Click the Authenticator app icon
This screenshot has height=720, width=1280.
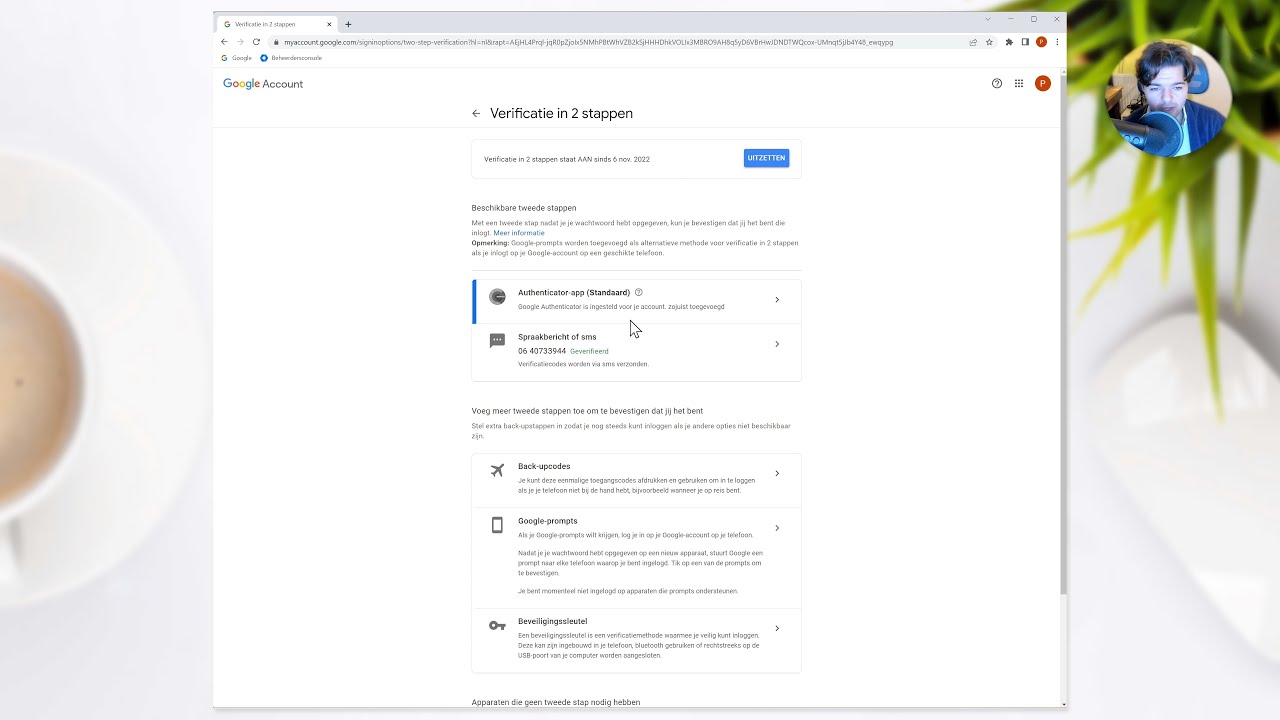497,297
